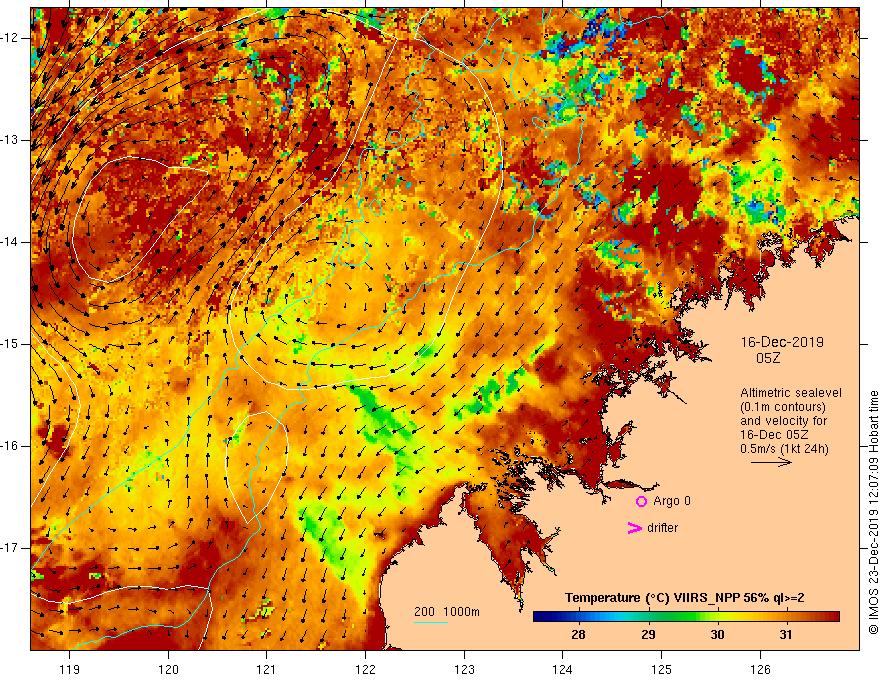Click the 16-Dec-2019 date label
The width and height of the screenshot is (880, 680).
pos(782,342)
